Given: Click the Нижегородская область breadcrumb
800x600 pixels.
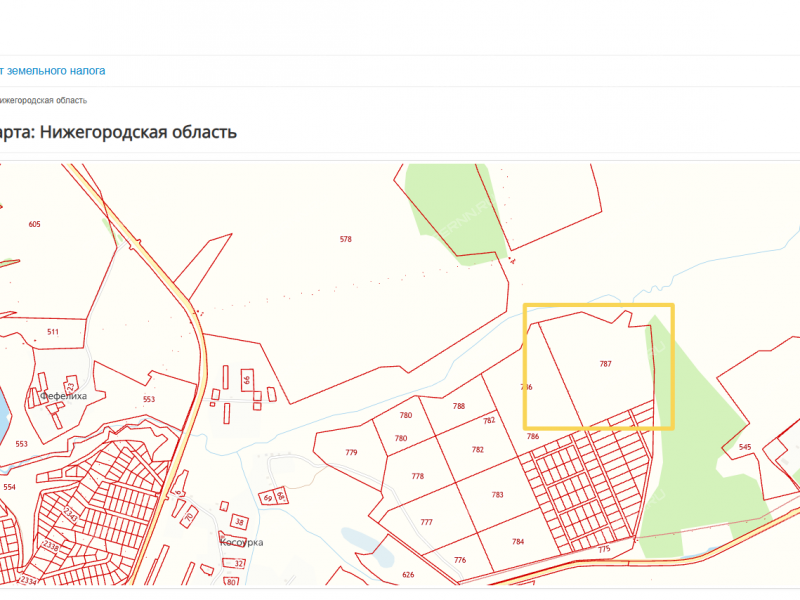Looking at the screenshot, I should pyautogui.click(x=44, y=100).
